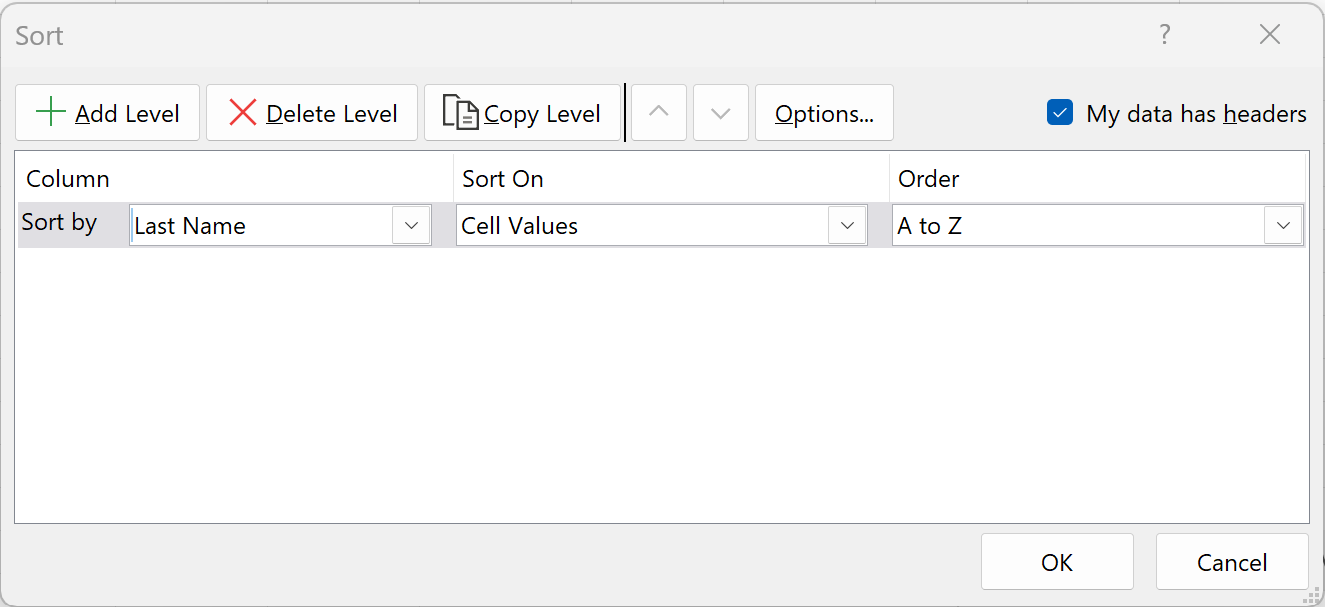1325x607 pixels.
Task: Confirm the sort with the OK button
Action: point(1057,562)
